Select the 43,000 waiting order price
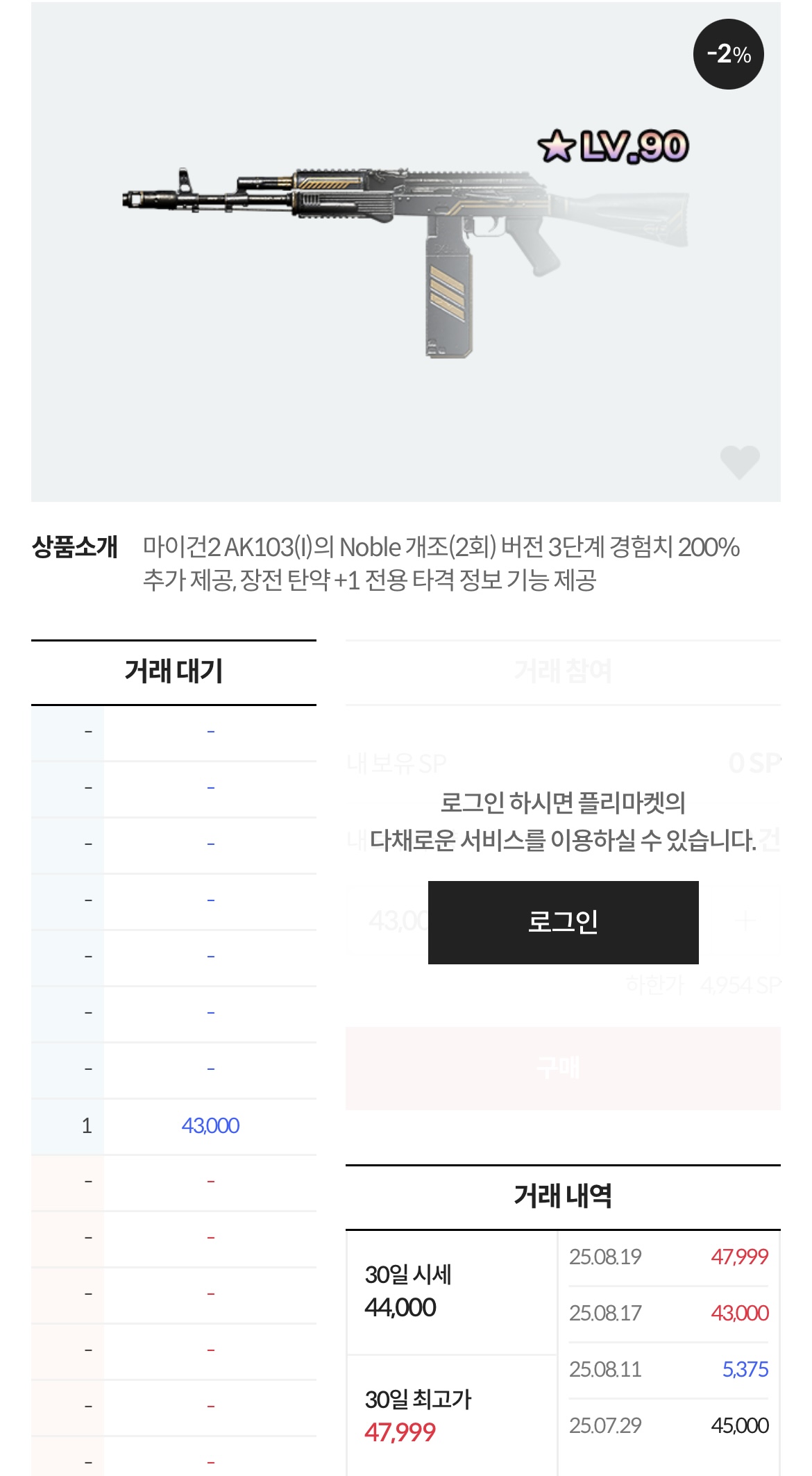Image resolution: width=812 pixels, height=1476 pixels. coord(210,1125)
